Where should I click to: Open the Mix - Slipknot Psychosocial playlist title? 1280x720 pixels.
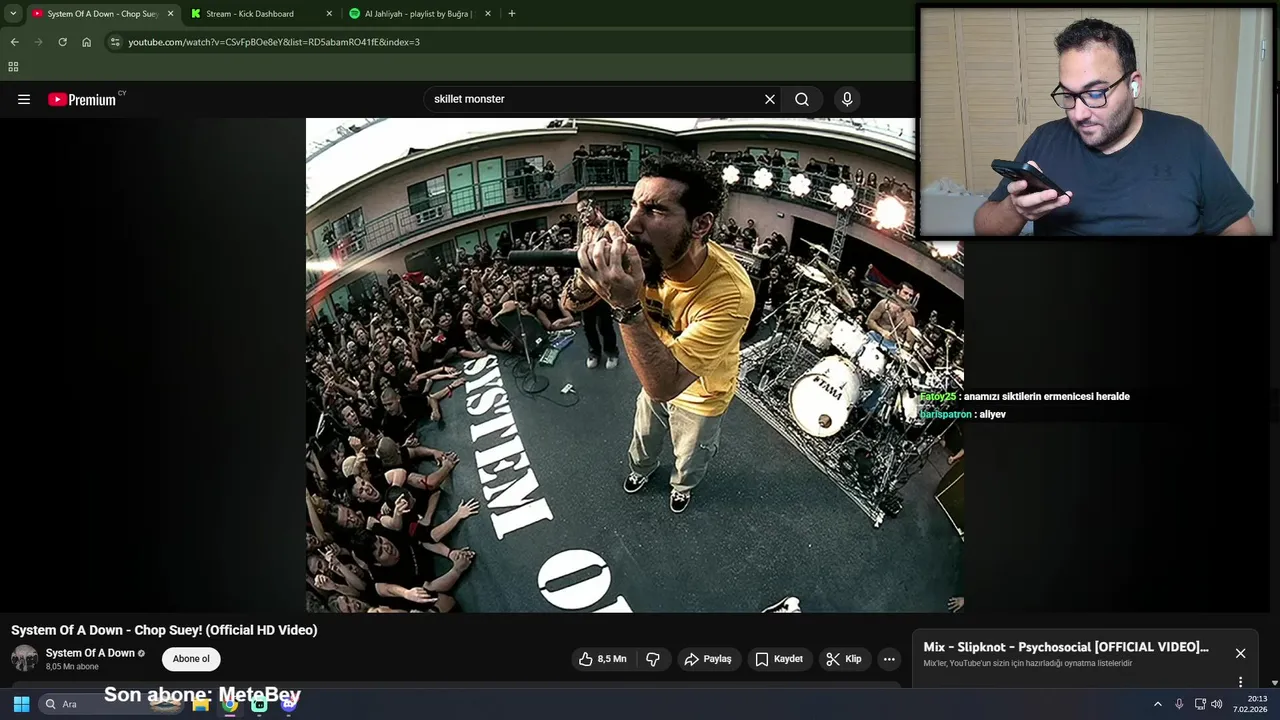pos(1066,647)
